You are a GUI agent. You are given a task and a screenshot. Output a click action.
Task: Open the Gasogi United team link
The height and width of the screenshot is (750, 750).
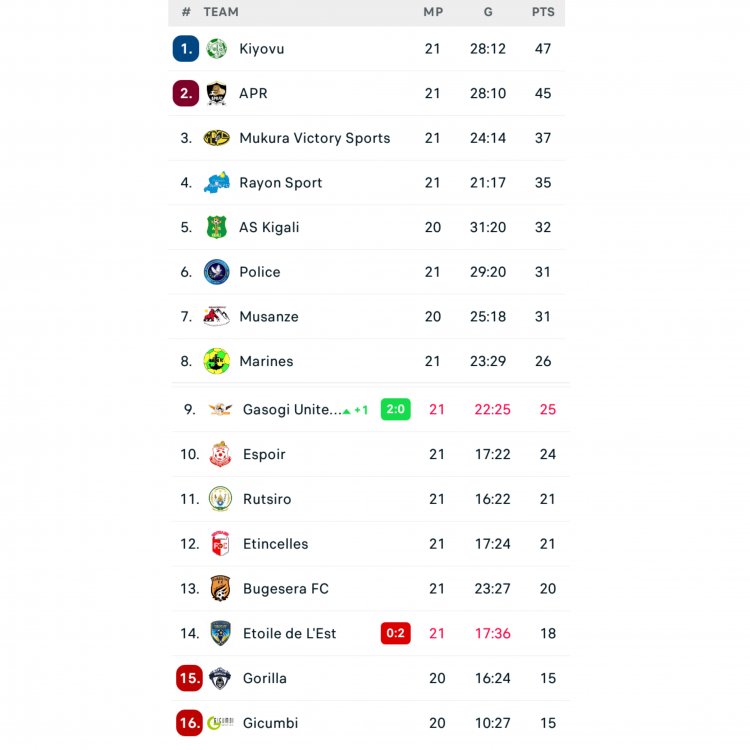[x=292, y=410]
